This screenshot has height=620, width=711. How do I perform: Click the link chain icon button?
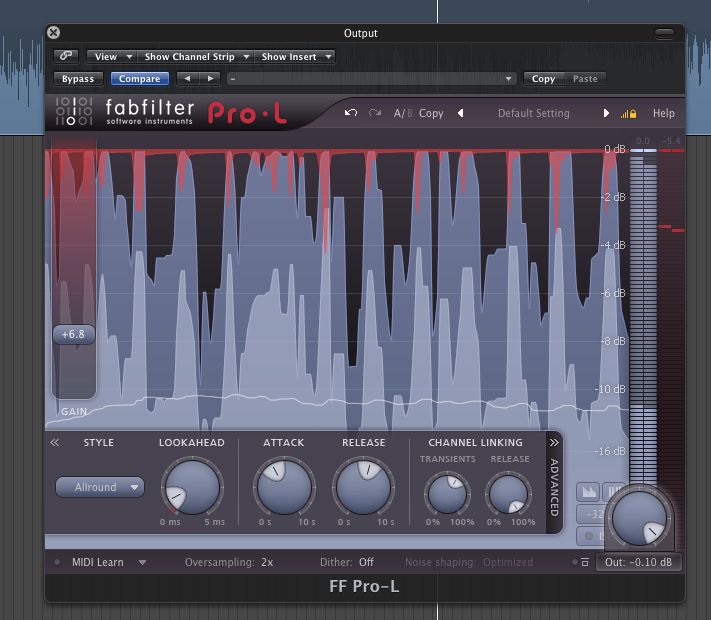[x=66, y=56]
